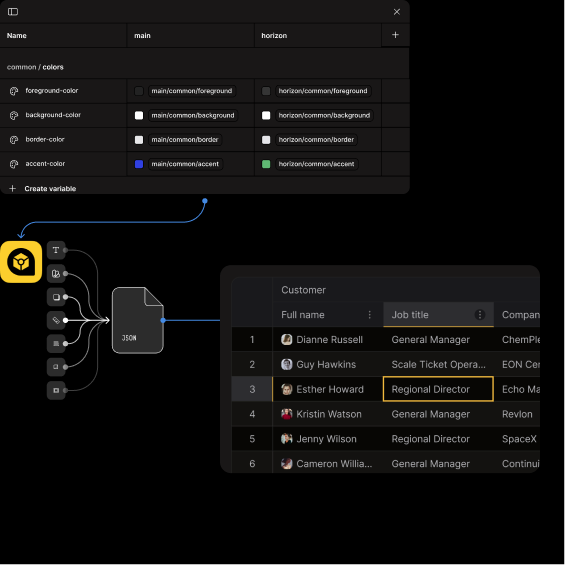Open the horizon/common/background alias chip

(324, 115)
